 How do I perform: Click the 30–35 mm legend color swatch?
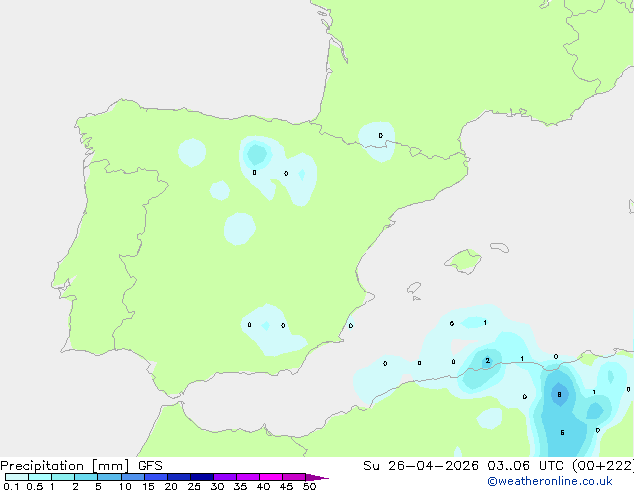224,477
